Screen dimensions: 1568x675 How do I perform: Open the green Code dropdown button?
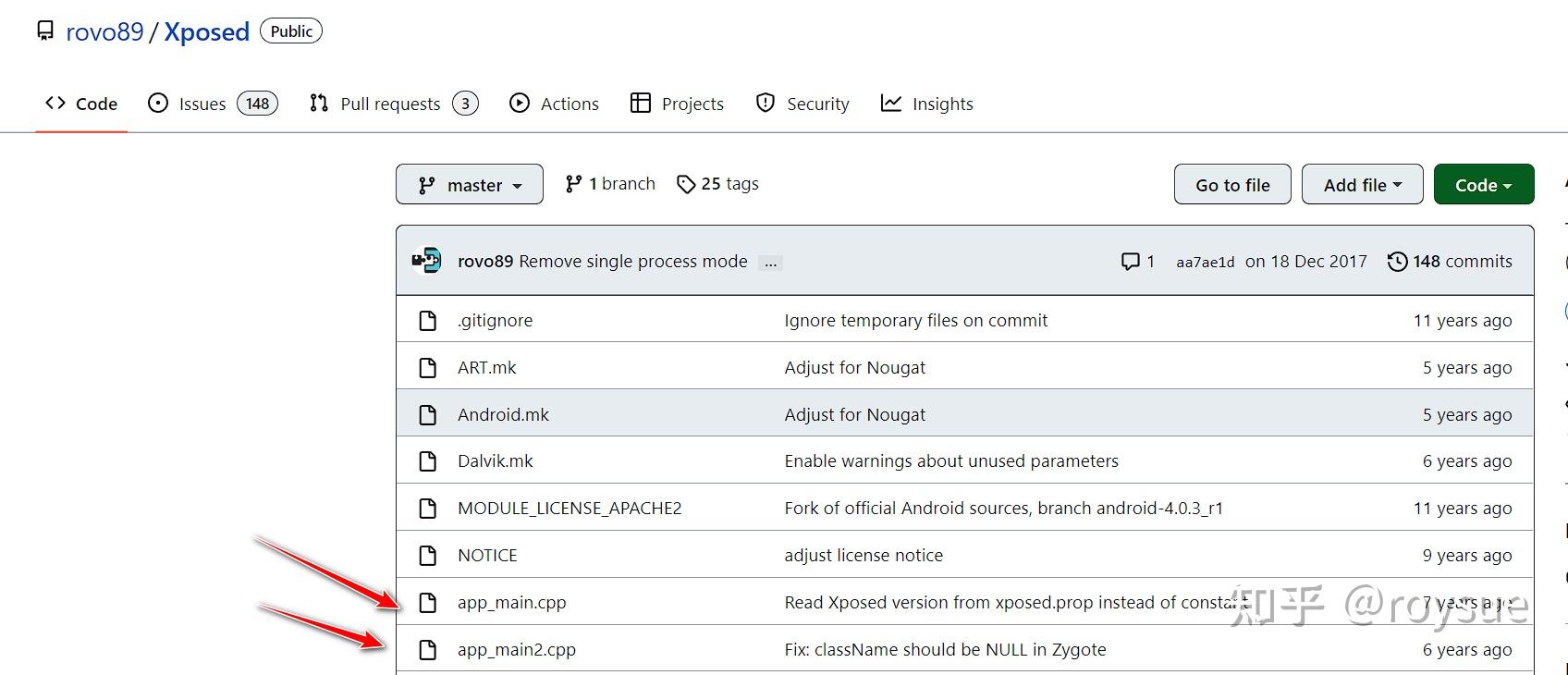[x=1483, y=185]
